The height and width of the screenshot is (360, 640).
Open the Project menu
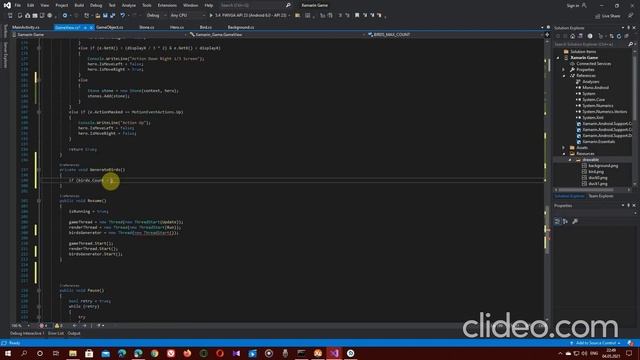(x=62, y=5)
